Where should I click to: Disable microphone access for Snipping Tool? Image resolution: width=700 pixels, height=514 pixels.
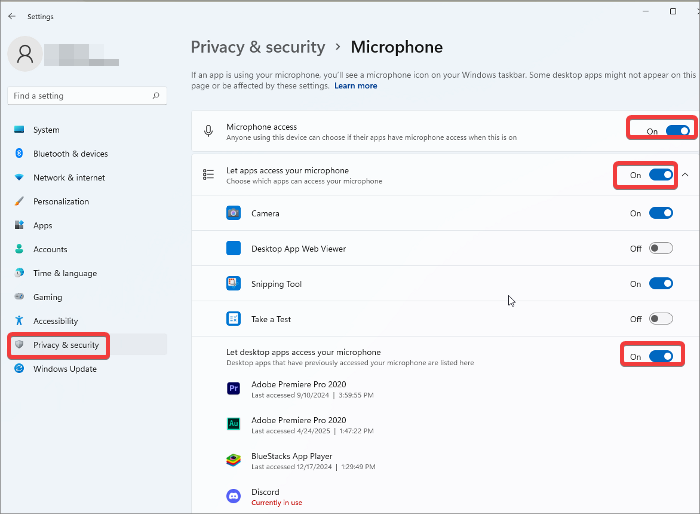[x=661, y=284]
